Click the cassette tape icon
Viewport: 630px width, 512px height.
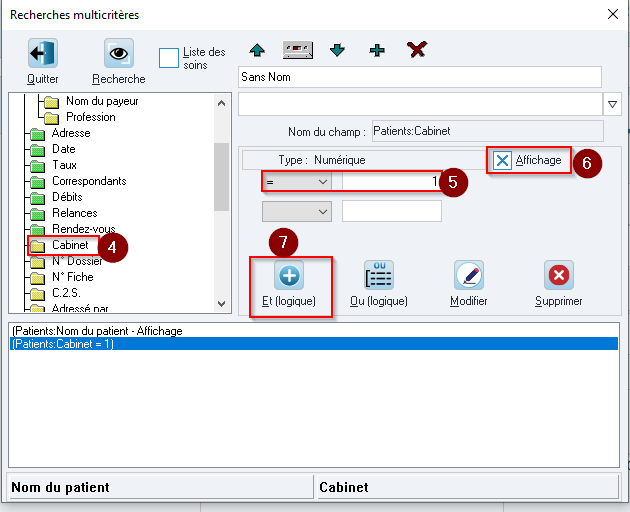pyautogui.click(x=298, y=50)
